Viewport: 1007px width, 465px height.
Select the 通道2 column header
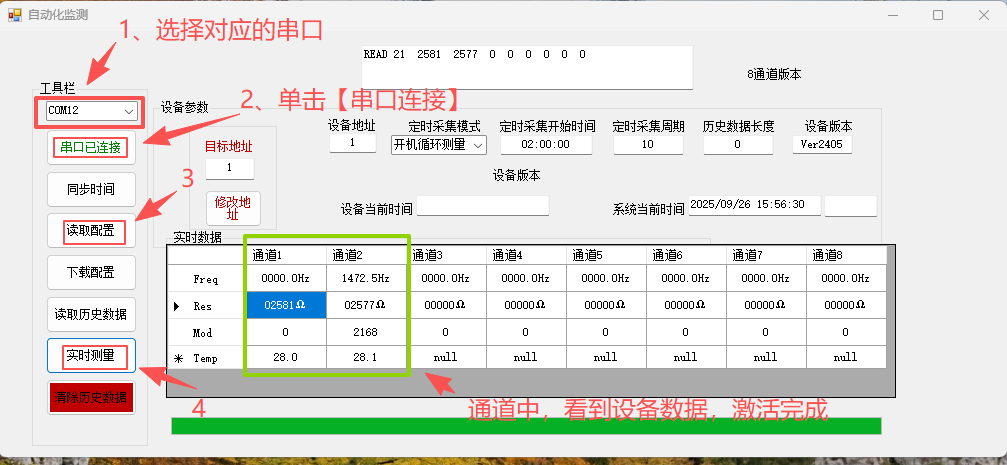coord(367,255)
